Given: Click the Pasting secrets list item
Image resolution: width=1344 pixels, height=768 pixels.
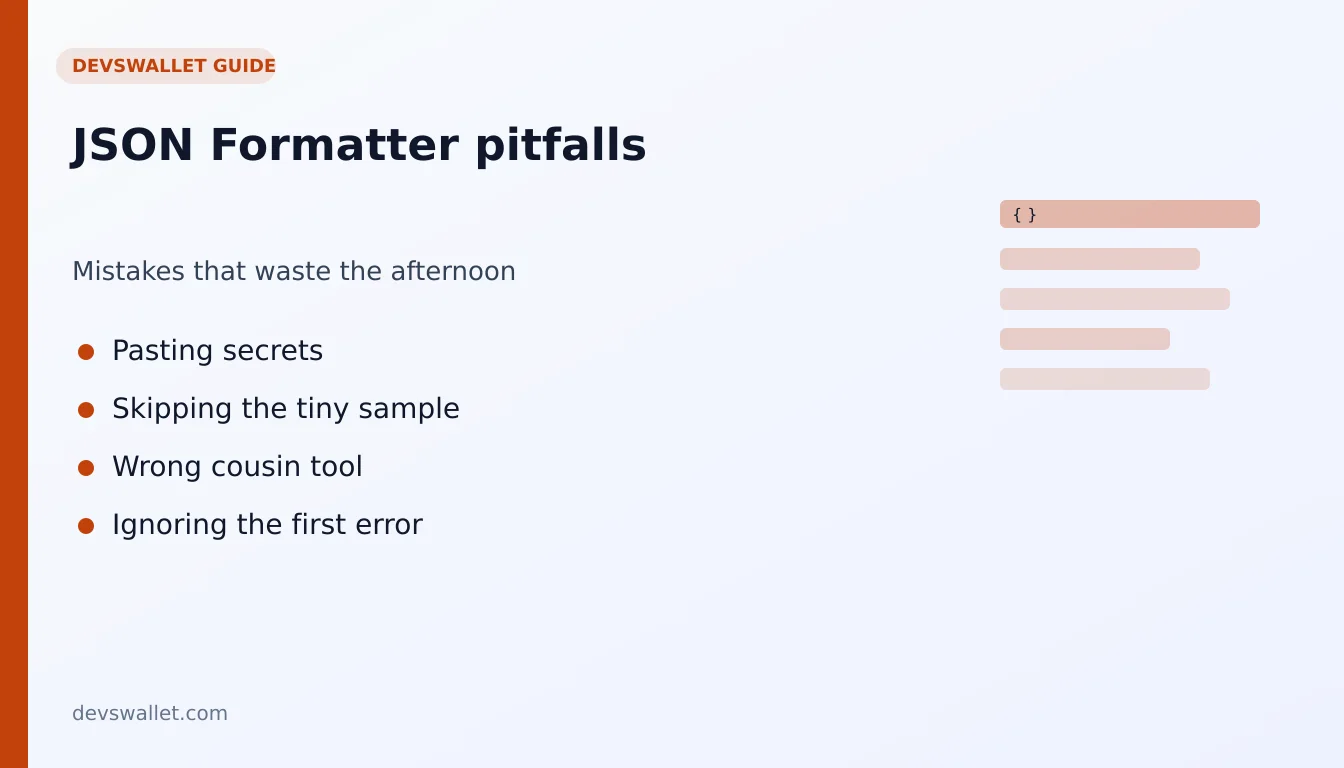Looking at the screenshot, I should click(x=217, y=351).
